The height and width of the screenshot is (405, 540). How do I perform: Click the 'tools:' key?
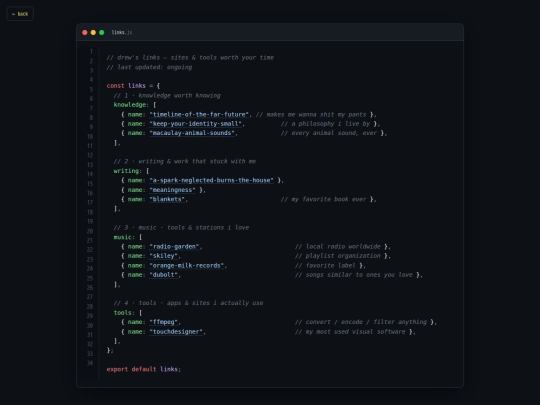(124, 313)
